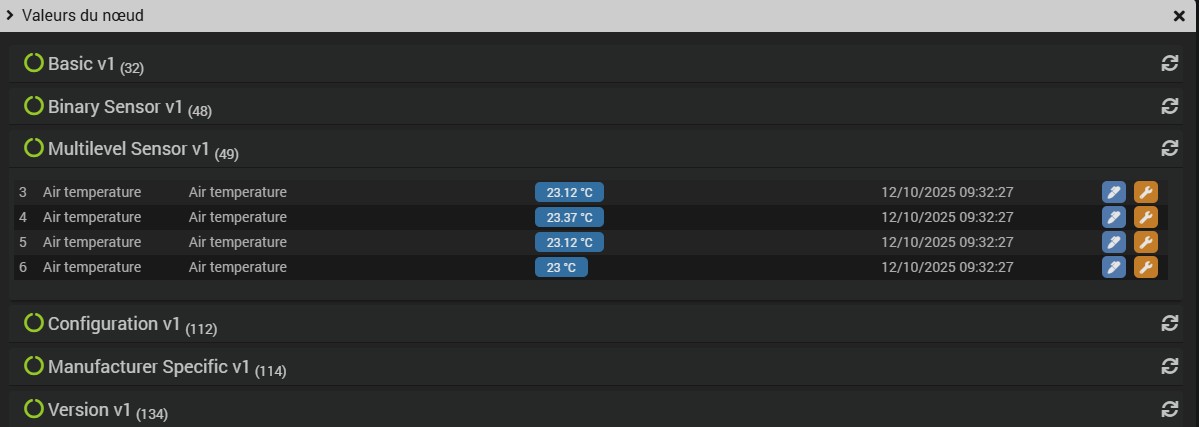Click the blue pen icon on row 6
The height and width of the screenshot is (427, 1199).
tap(1113, 267)
